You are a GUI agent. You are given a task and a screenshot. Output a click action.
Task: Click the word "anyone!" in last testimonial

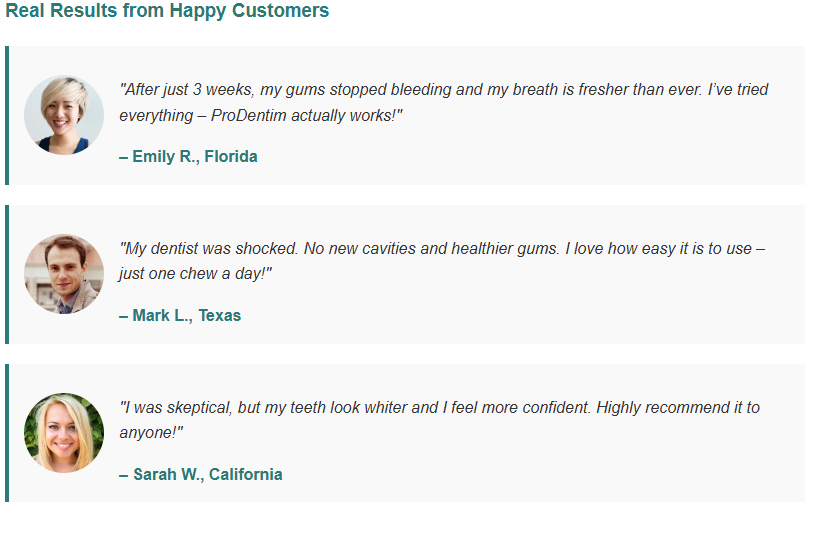tap(151, 433)
